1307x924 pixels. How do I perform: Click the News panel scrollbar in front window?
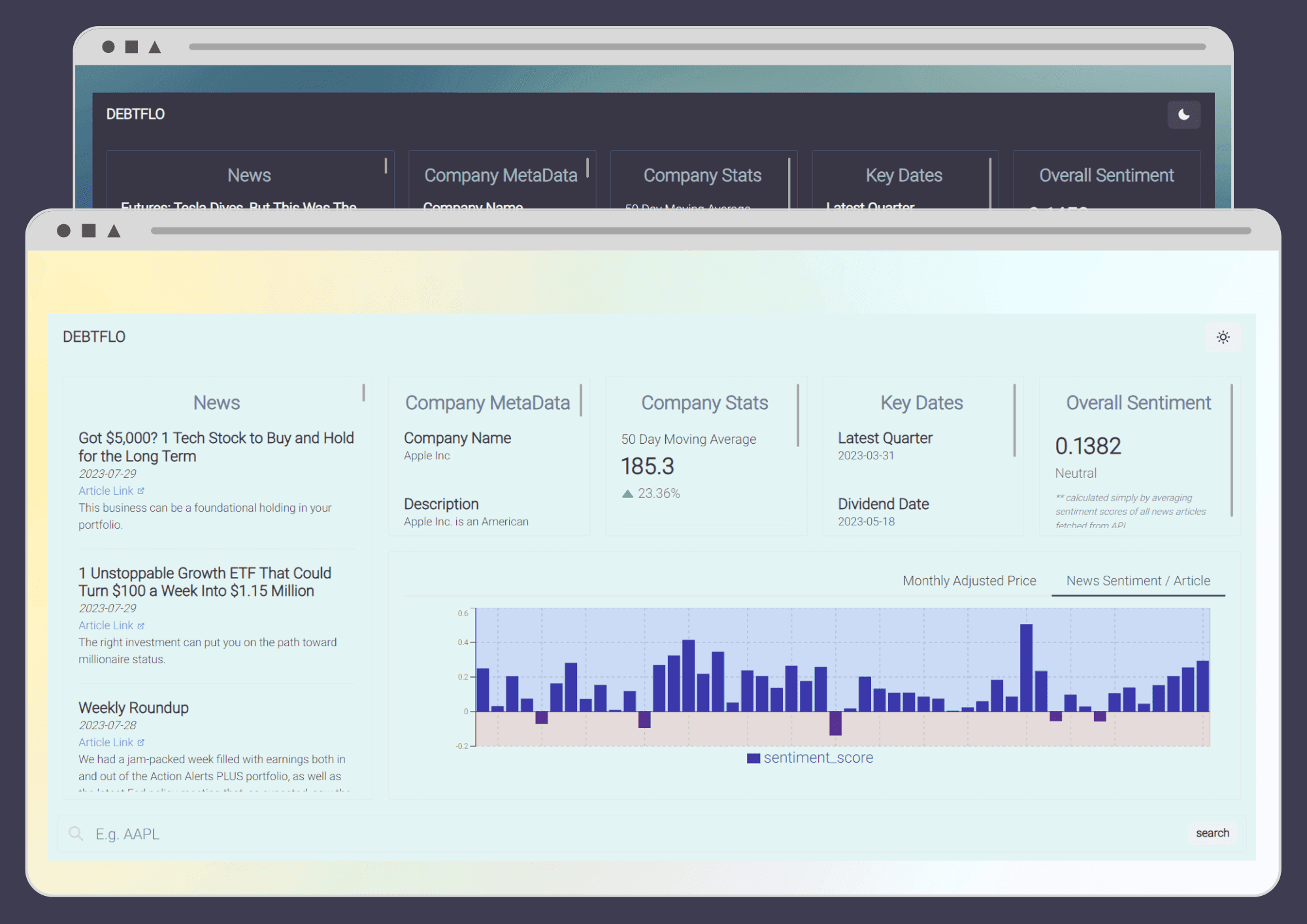coord(363,393)
